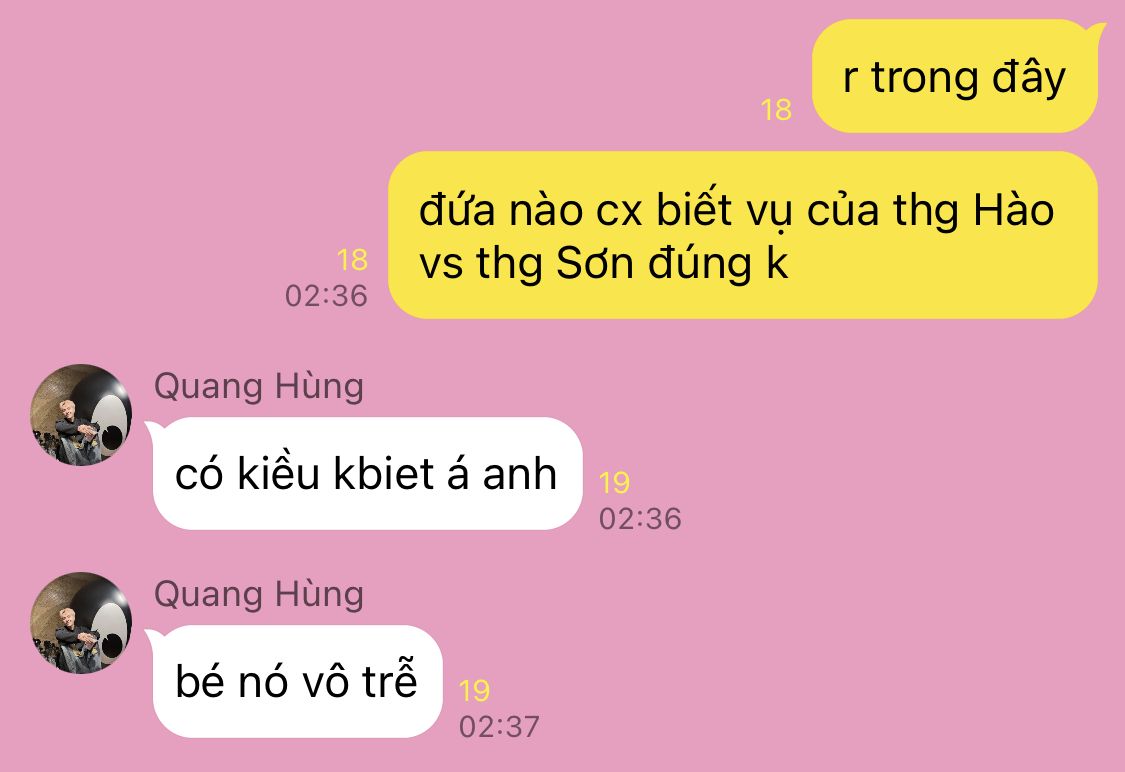Click the word "anh" in the white bubble
The width and height of the screenshot is (1125, 772).
[x=519, y=474]
